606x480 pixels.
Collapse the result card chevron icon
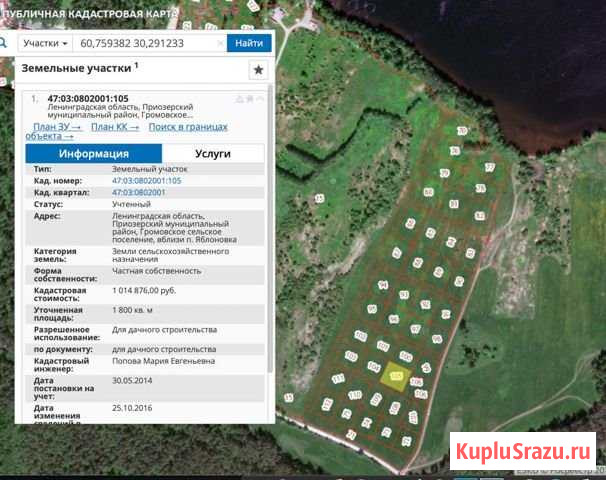260,100
